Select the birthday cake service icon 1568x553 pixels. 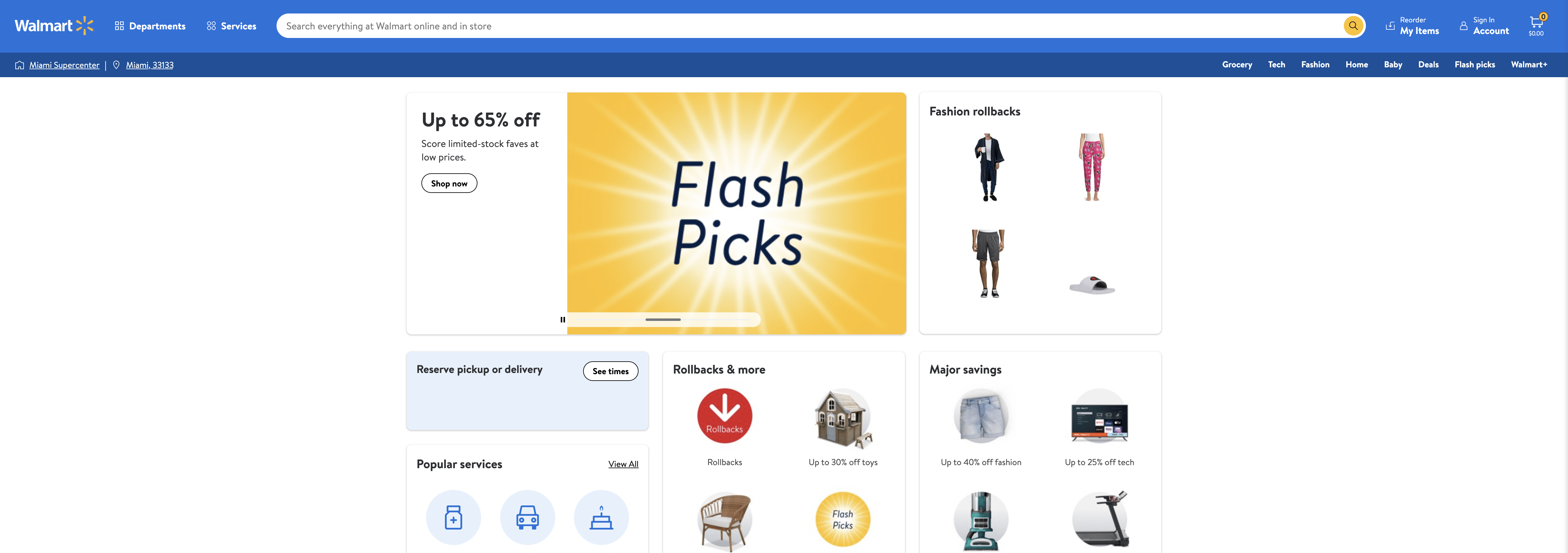tap(601, 517)
